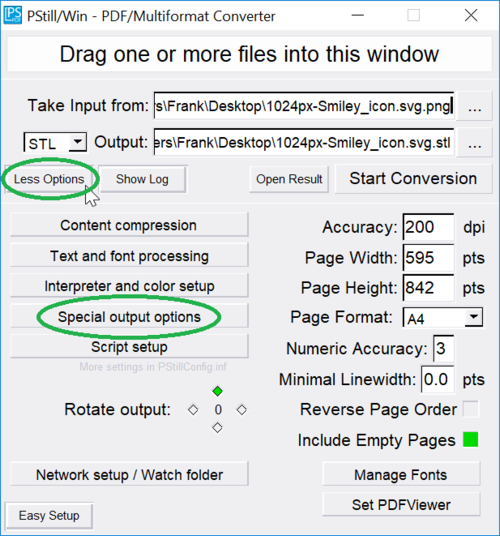Image resolution: width=500 pixels, height=536 pixels.
Task: Browse for input file with ellipsis button
Action: (x=475, y=106)
